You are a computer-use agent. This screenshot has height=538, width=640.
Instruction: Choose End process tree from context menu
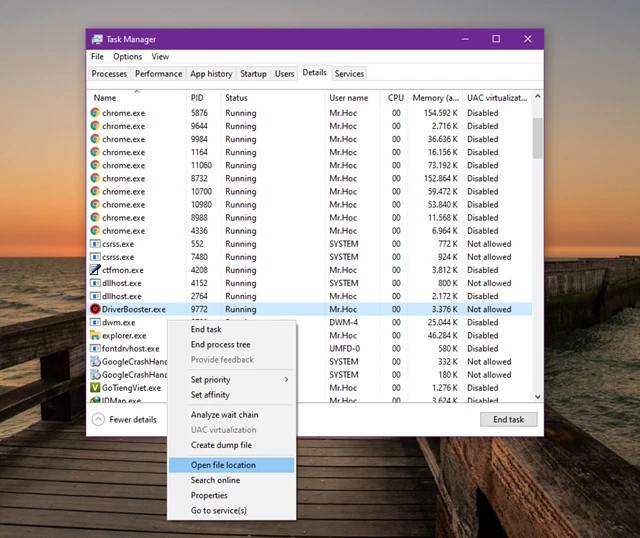[221, 345]
